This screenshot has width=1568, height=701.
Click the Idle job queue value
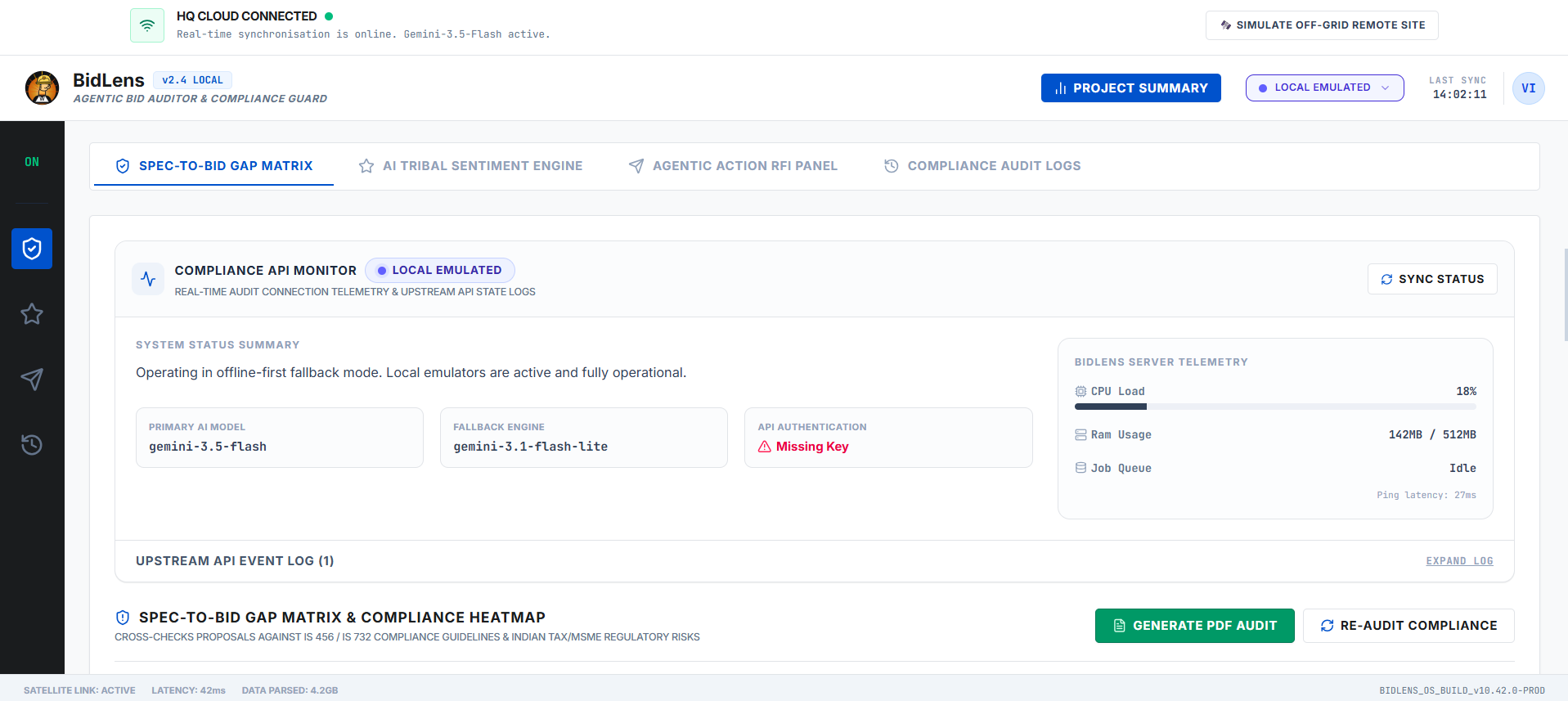1462,469
